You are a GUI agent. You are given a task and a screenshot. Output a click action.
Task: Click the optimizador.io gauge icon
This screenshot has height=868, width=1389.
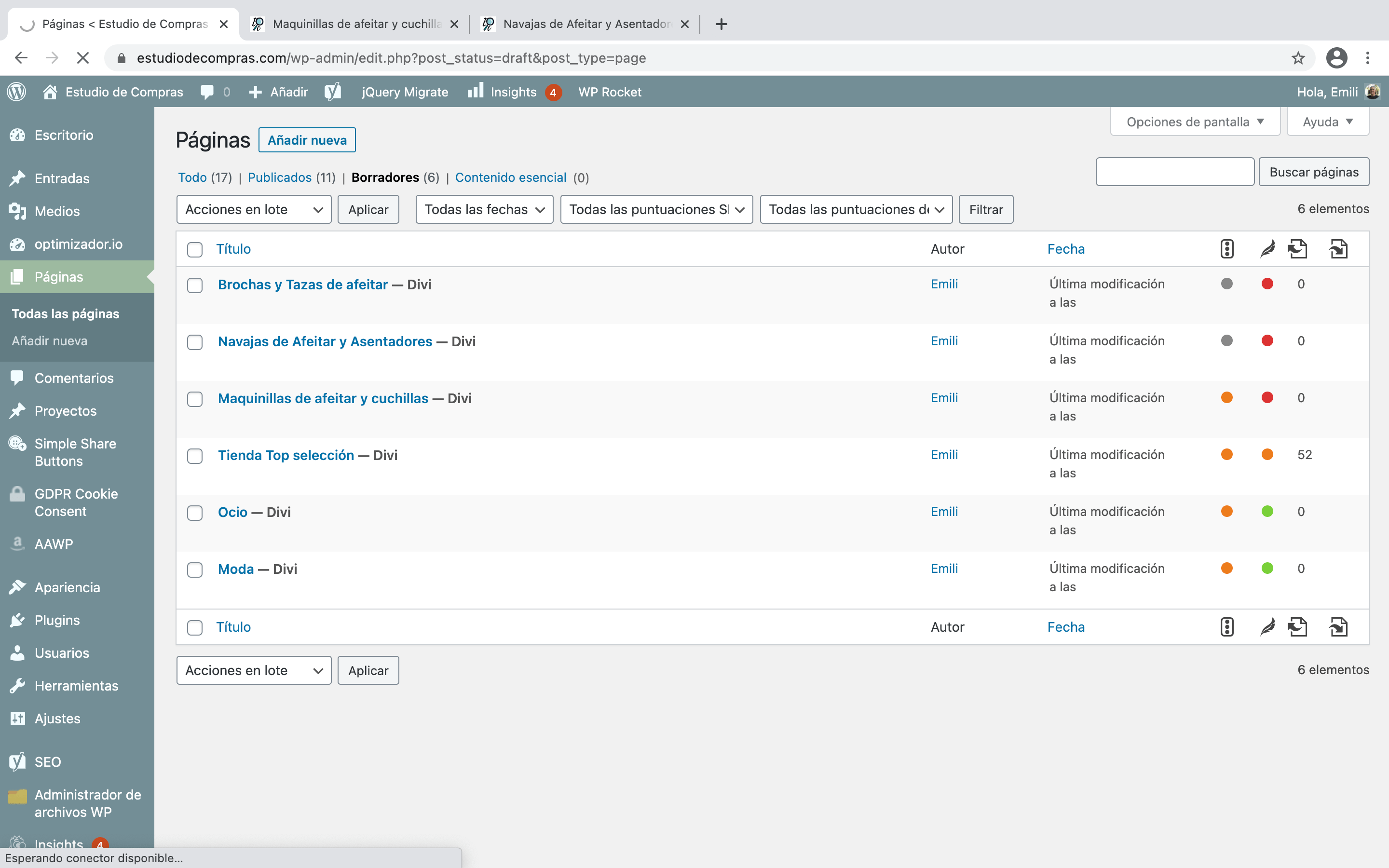pos(17,244)
